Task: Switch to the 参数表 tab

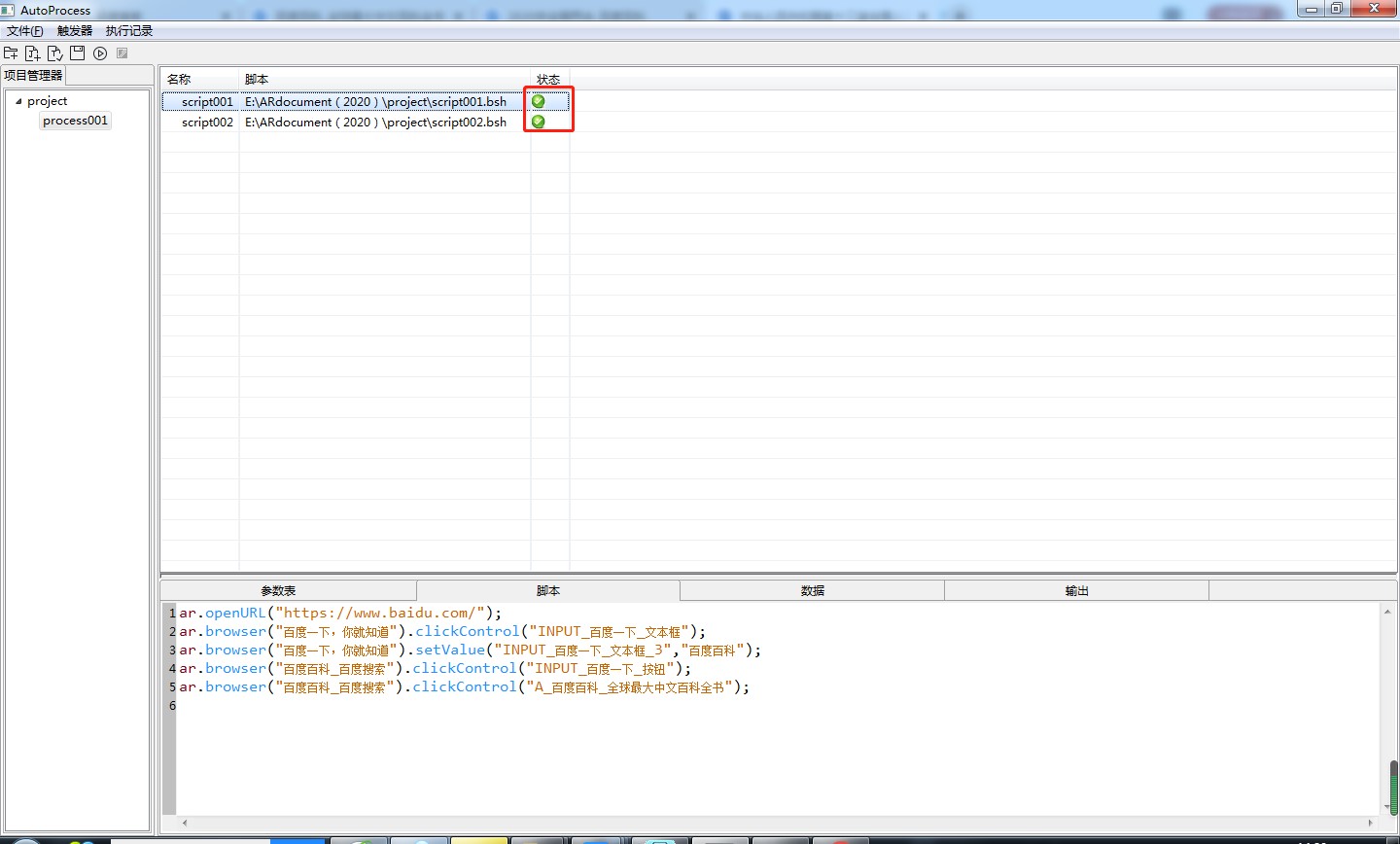Action: click(x=279, y=591)
